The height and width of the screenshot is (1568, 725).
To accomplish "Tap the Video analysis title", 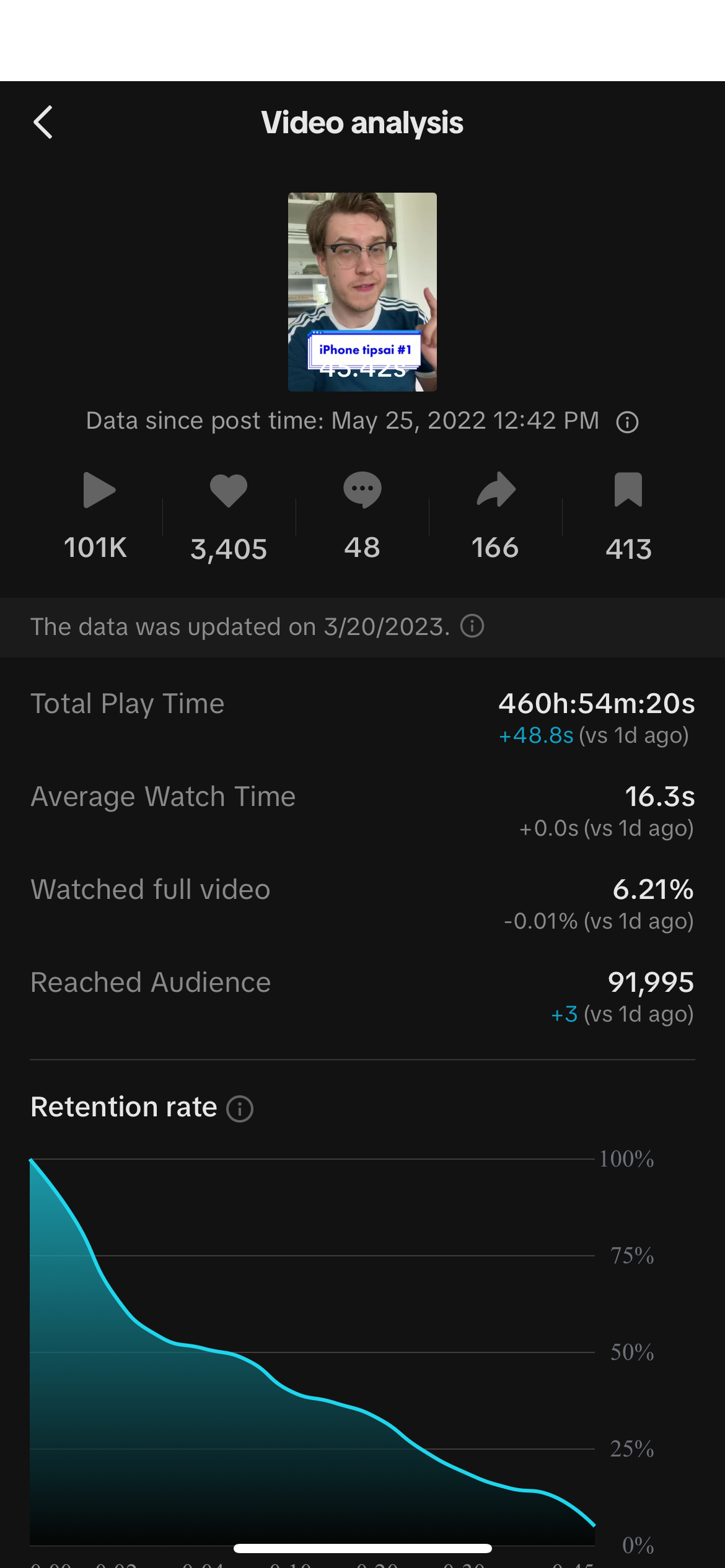I will 362,123.
